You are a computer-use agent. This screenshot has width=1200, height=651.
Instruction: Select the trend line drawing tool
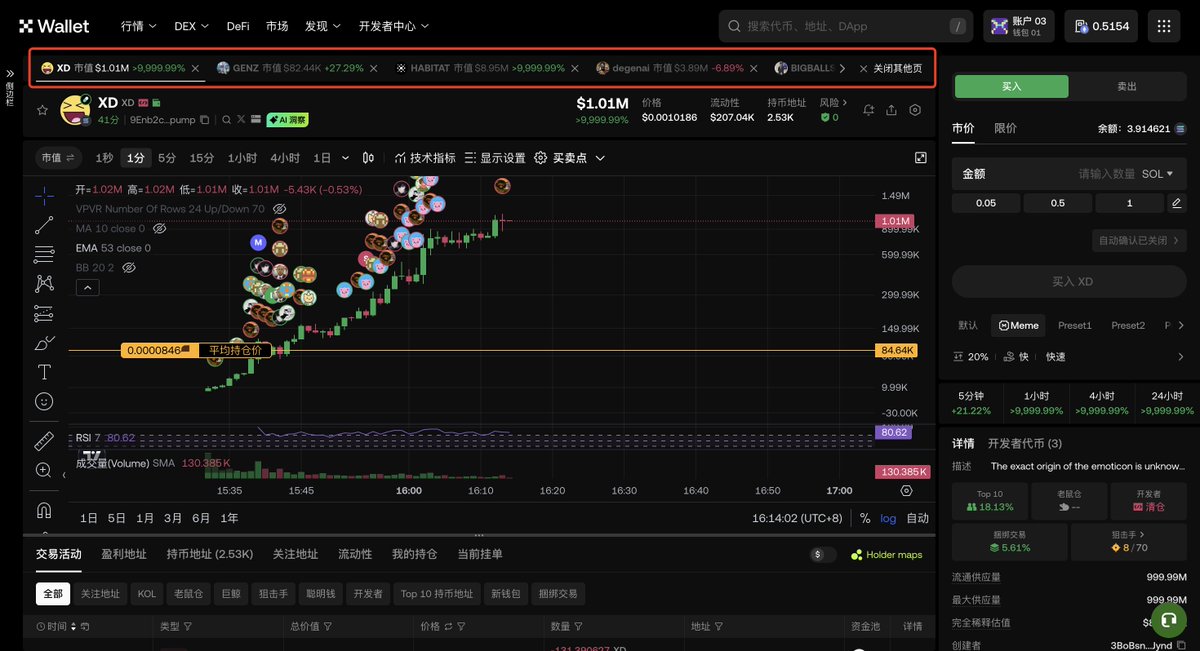(x=44, y=225)
